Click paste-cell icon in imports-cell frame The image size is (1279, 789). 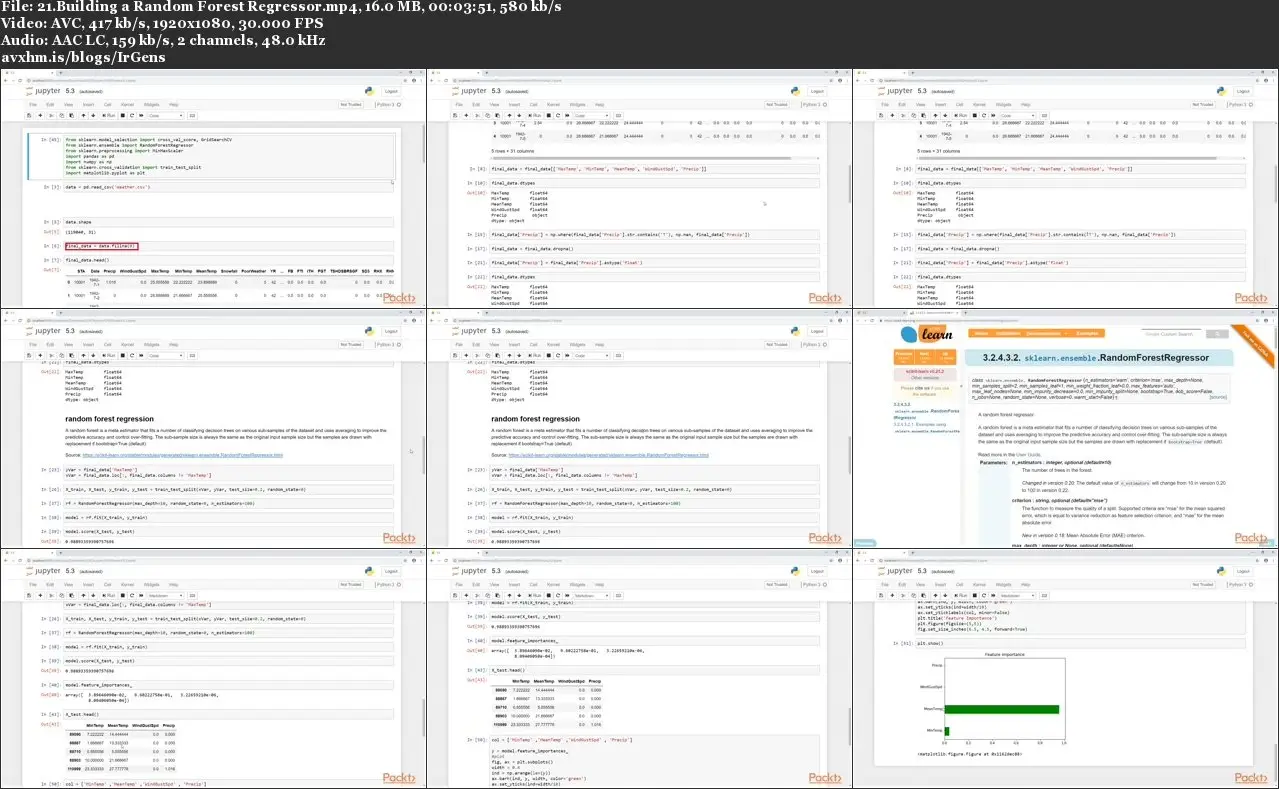(x=71, y=115)
